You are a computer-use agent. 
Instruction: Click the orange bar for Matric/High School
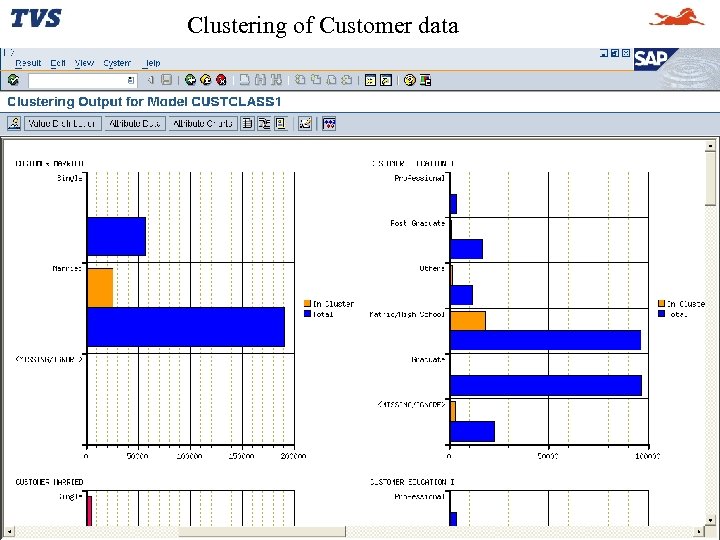[468, 321]
